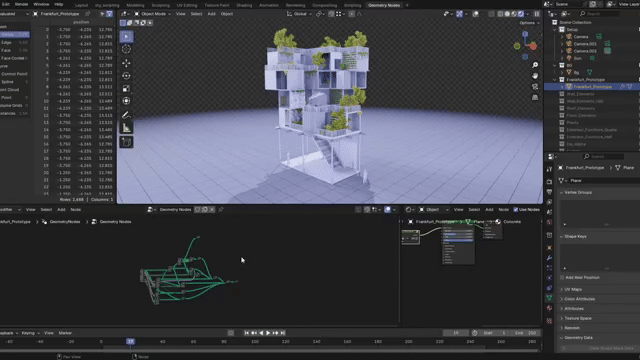640x360 pixels.
Task: Select the Annotate tool
Action: 126,115
